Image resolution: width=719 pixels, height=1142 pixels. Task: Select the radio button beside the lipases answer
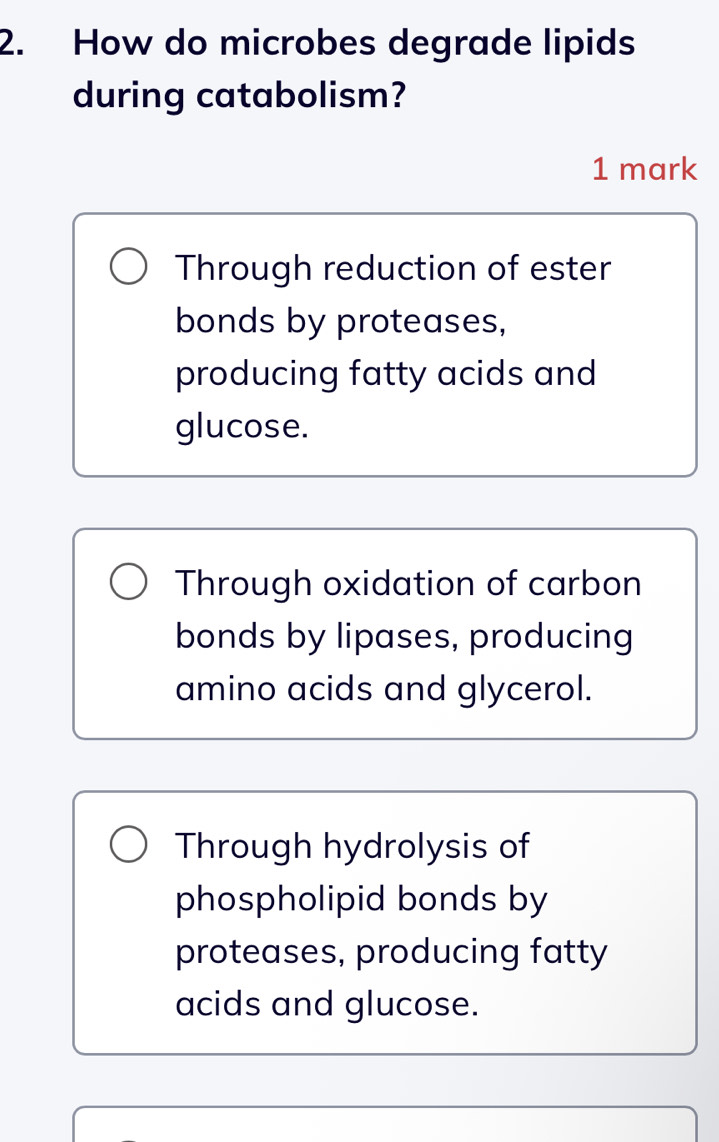[x=128, y=582]
